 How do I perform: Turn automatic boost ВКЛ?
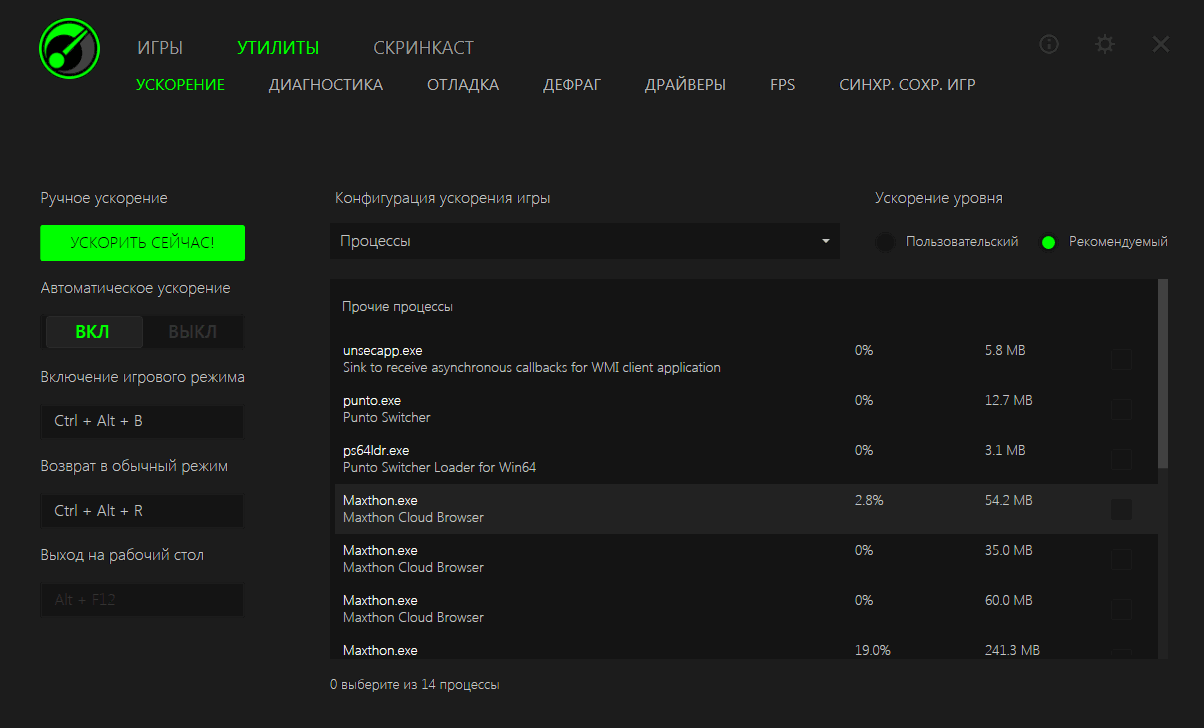coord(94,332)
